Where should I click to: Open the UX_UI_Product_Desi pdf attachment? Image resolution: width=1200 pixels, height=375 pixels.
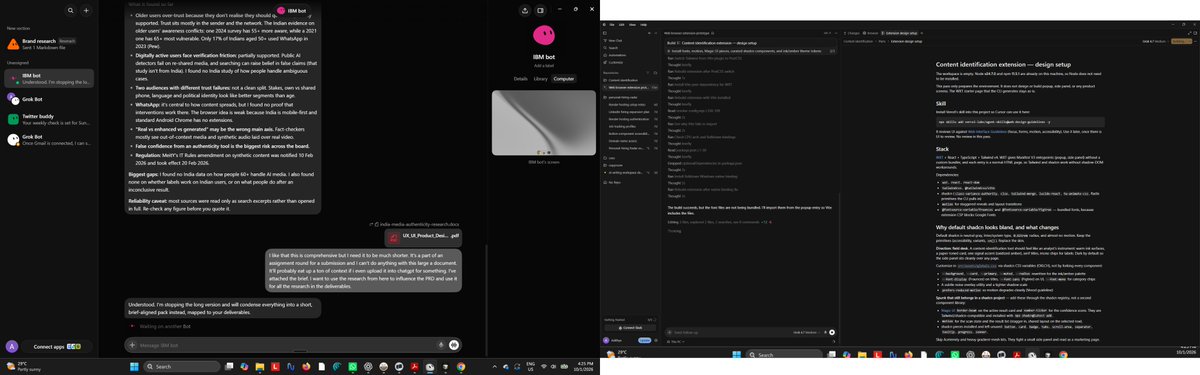(423, 237)
